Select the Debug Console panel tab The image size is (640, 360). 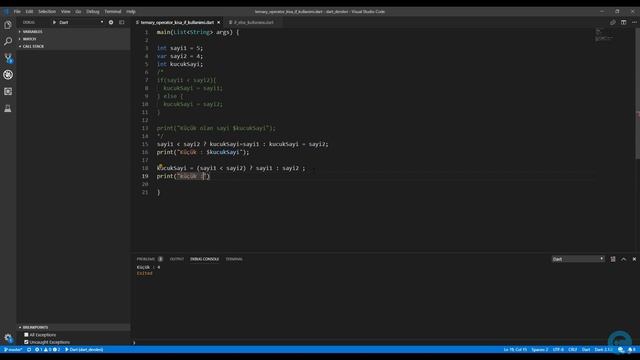(x=204, y=259)
